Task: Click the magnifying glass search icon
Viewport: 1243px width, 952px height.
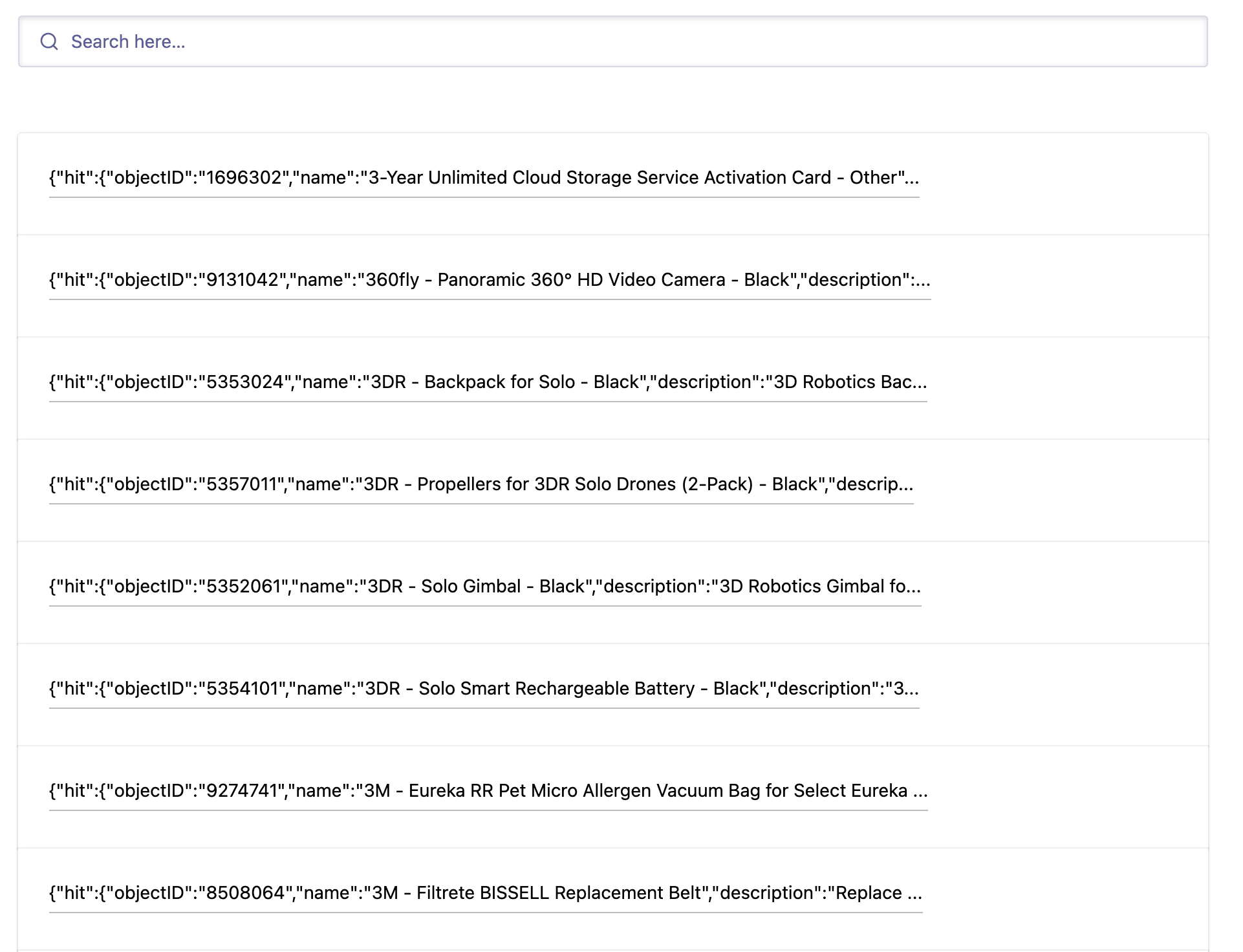Action: tap(49, 42)
